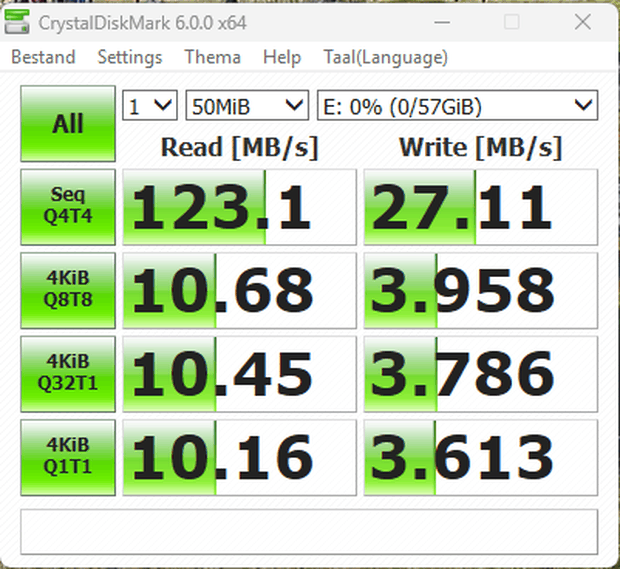The image size is (620, 569).
Task: Select the 10.45 read result
Action: click(x=240, y=374)
